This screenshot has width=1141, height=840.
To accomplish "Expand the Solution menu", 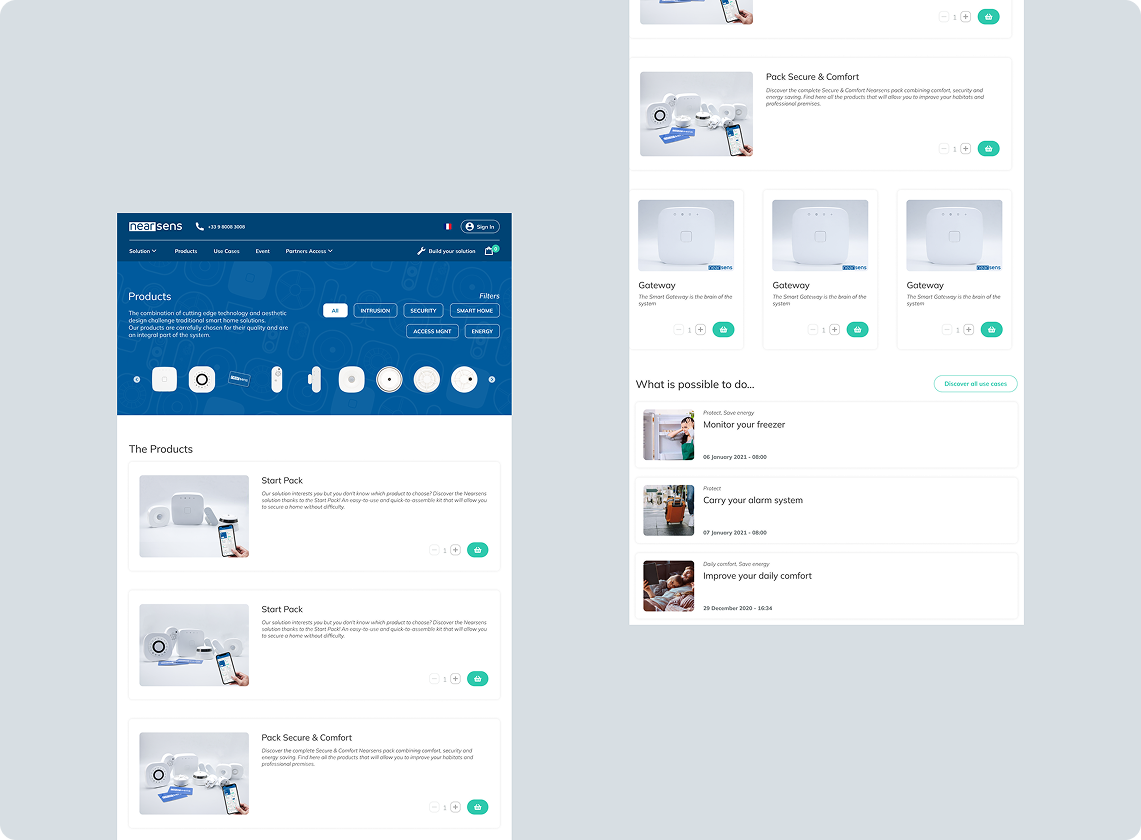I will (143, 251).
